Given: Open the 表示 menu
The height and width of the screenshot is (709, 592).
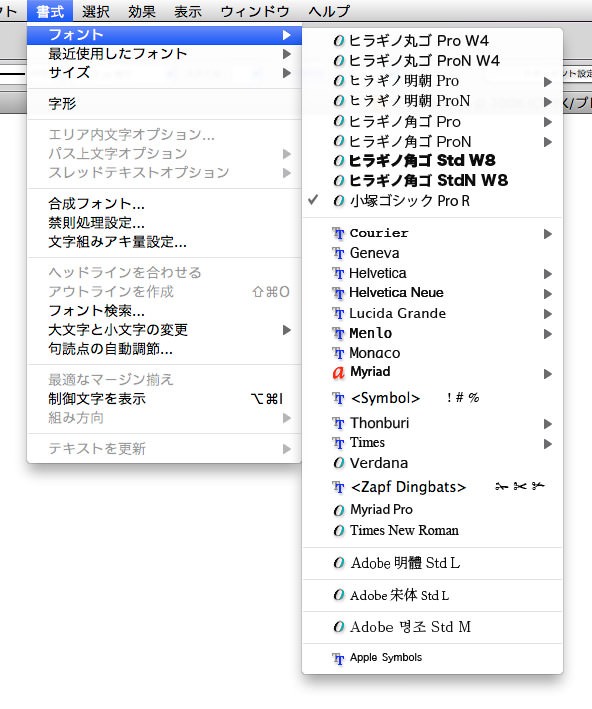Looking at the screenshot, I should pyautogui.click(x=188, y=11).
